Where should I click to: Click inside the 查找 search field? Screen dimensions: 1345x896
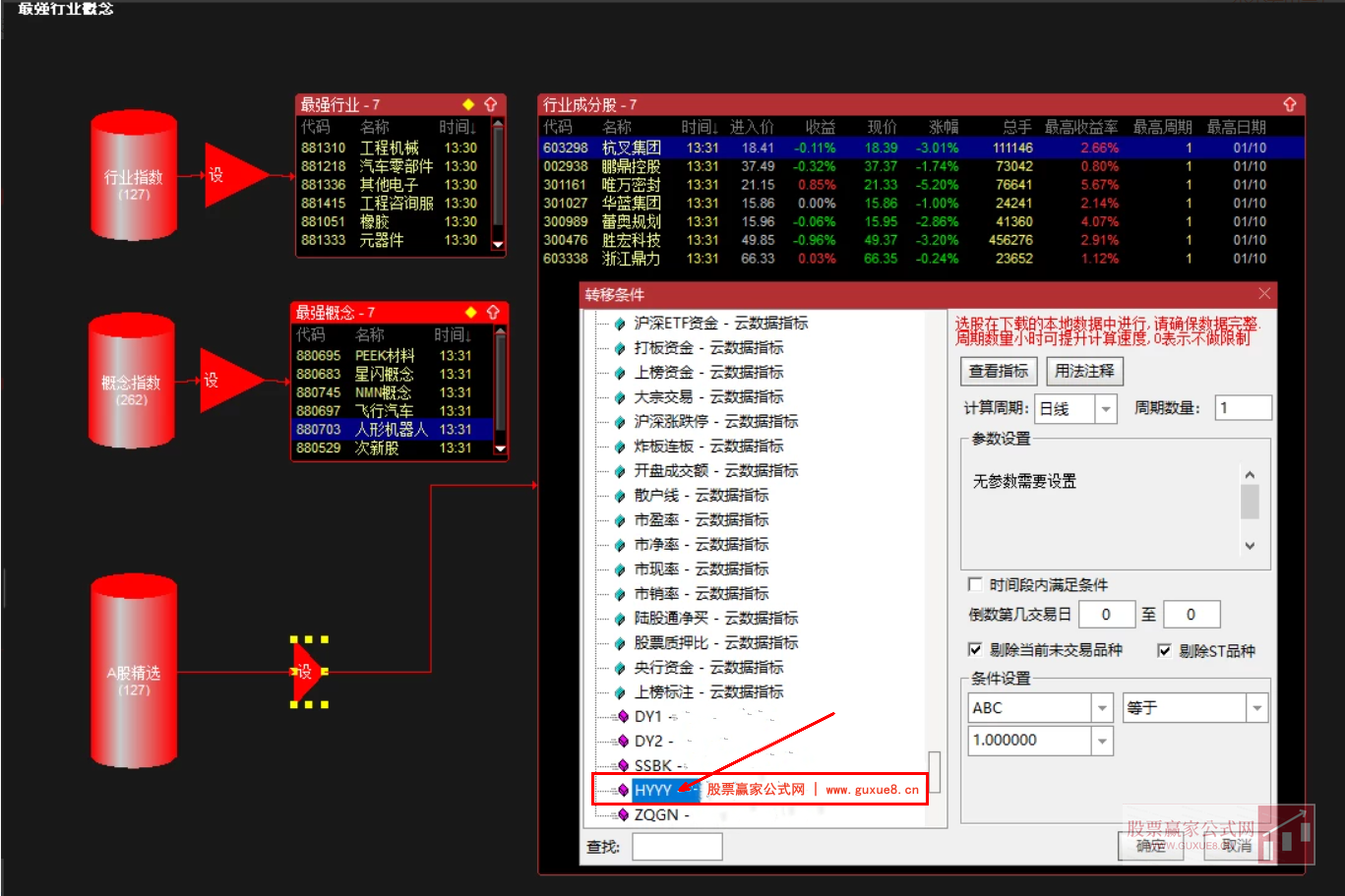coord(677,847)
